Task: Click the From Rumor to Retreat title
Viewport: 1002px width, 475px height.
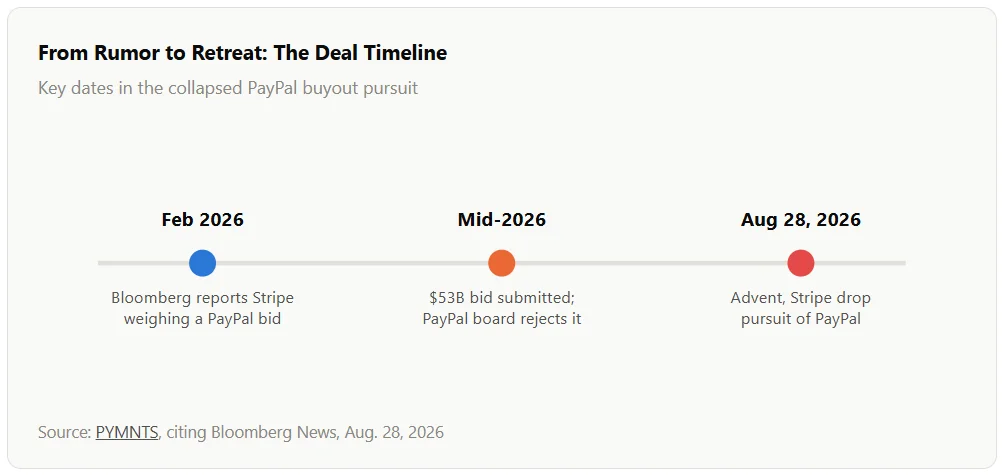Action: [242, 53]
